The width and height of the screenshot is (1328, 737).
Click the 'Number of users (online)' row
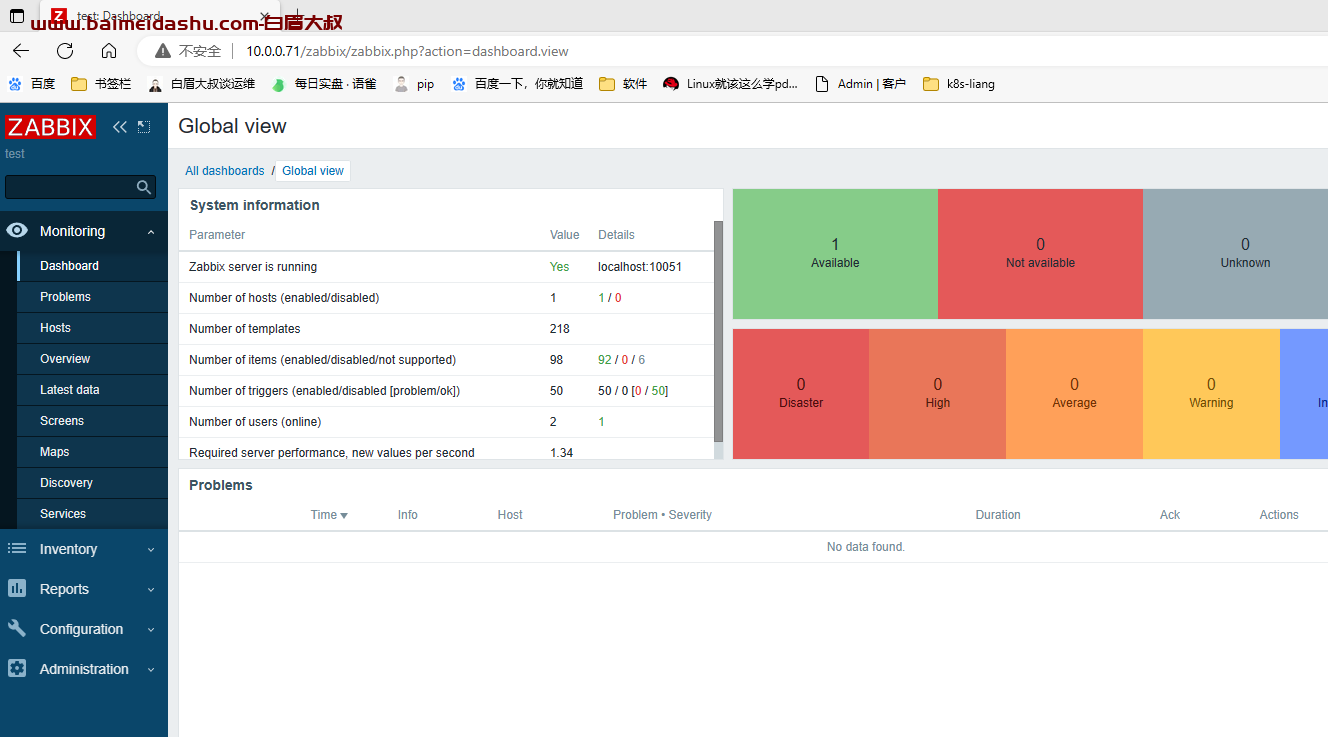tap(446, 422)
